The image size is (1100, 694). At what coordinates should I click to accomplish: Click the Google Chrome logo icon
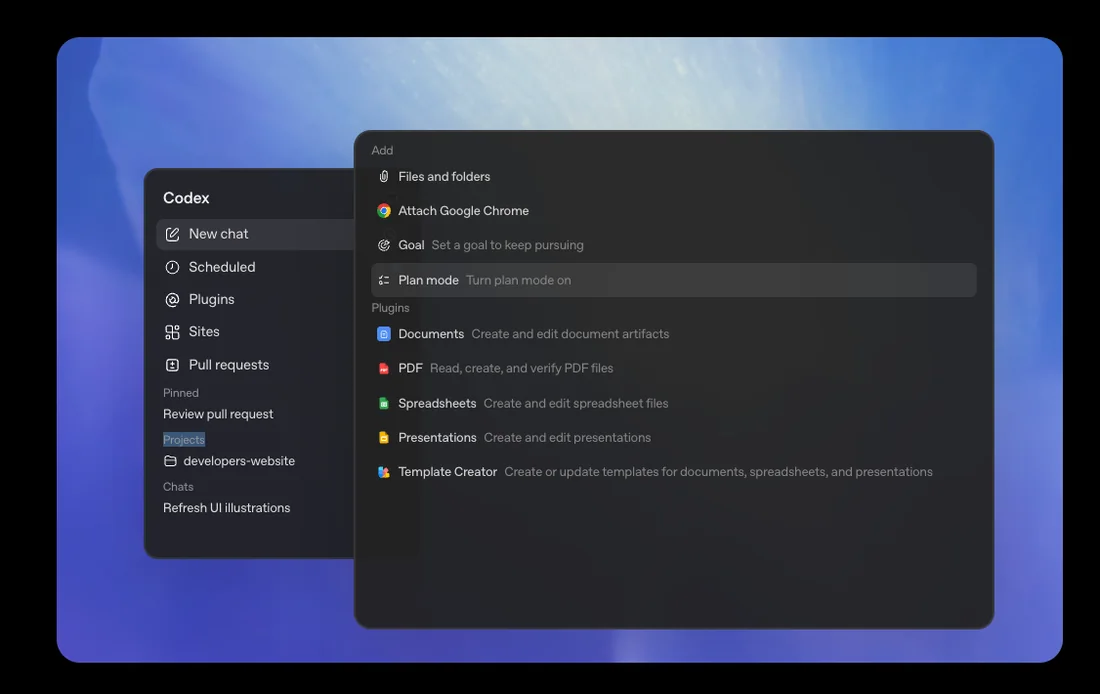point(384,211)
